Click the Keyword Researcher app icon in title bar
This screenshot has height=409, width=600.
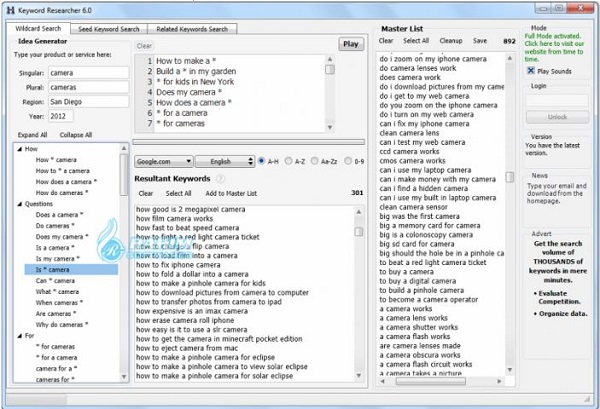pos(11,10)
